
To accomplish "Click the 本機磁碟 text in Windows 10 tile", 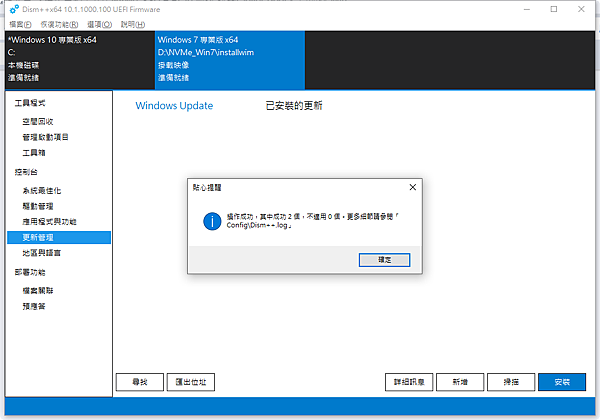I will point(23,65).
